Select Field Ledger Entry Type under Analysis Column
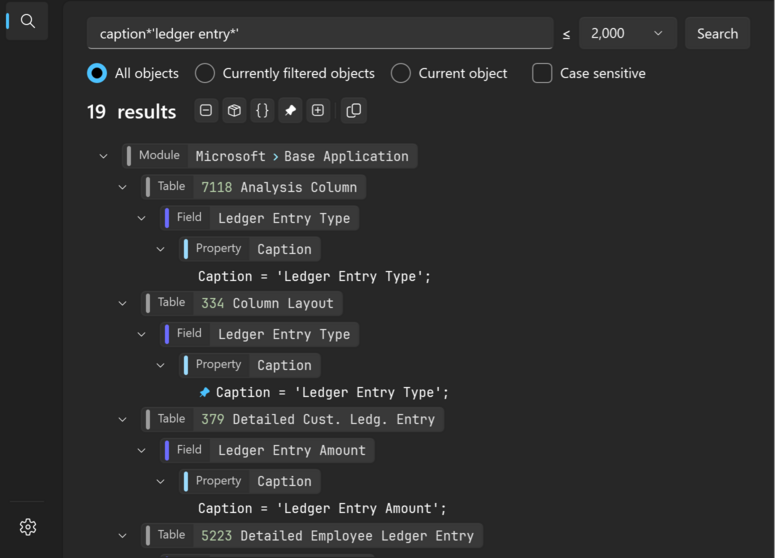Viewport: 775px width, 558px height. (259, 218)
